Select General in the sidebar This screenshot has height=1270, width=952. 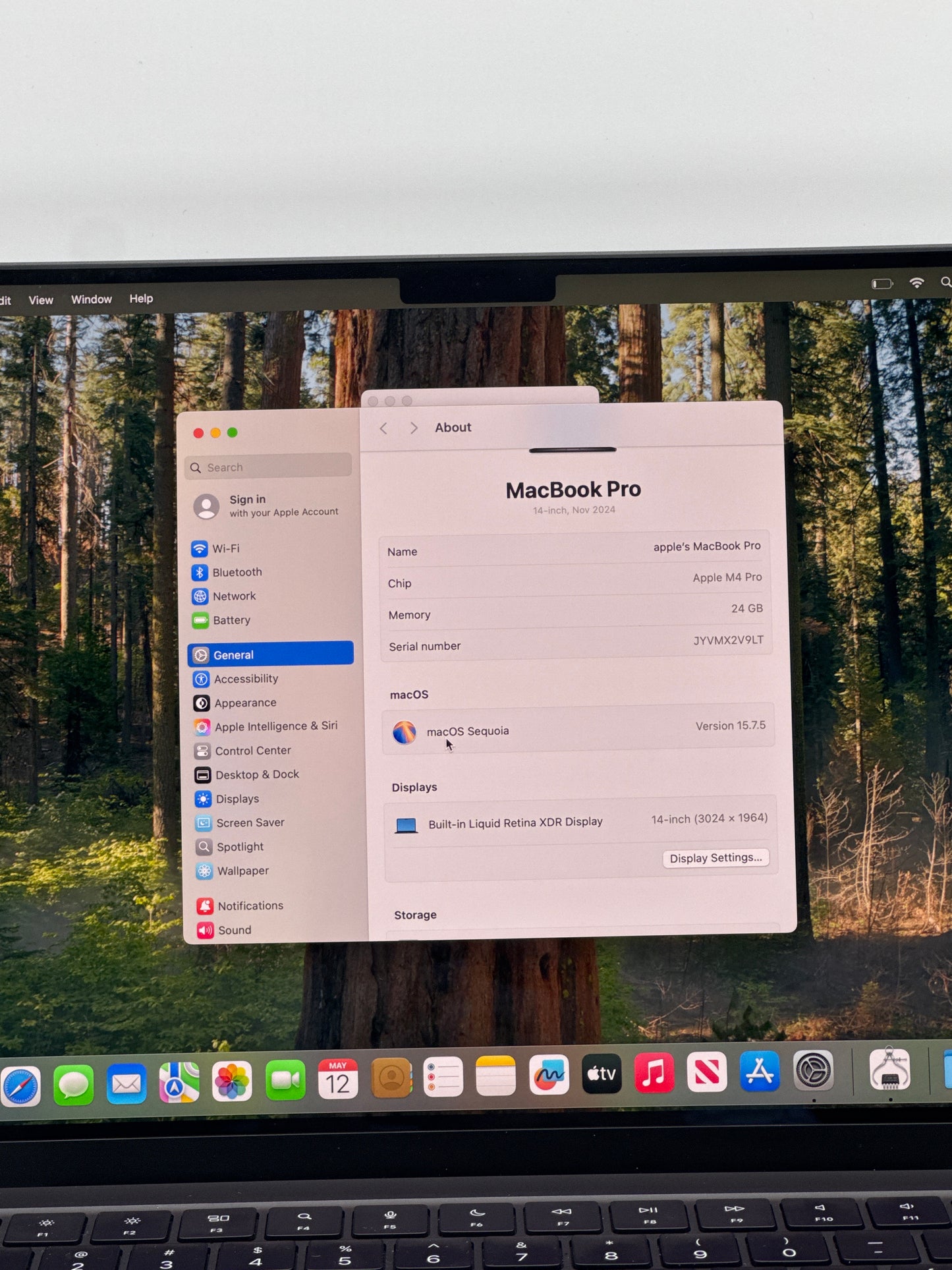click(x=271, y=654)
